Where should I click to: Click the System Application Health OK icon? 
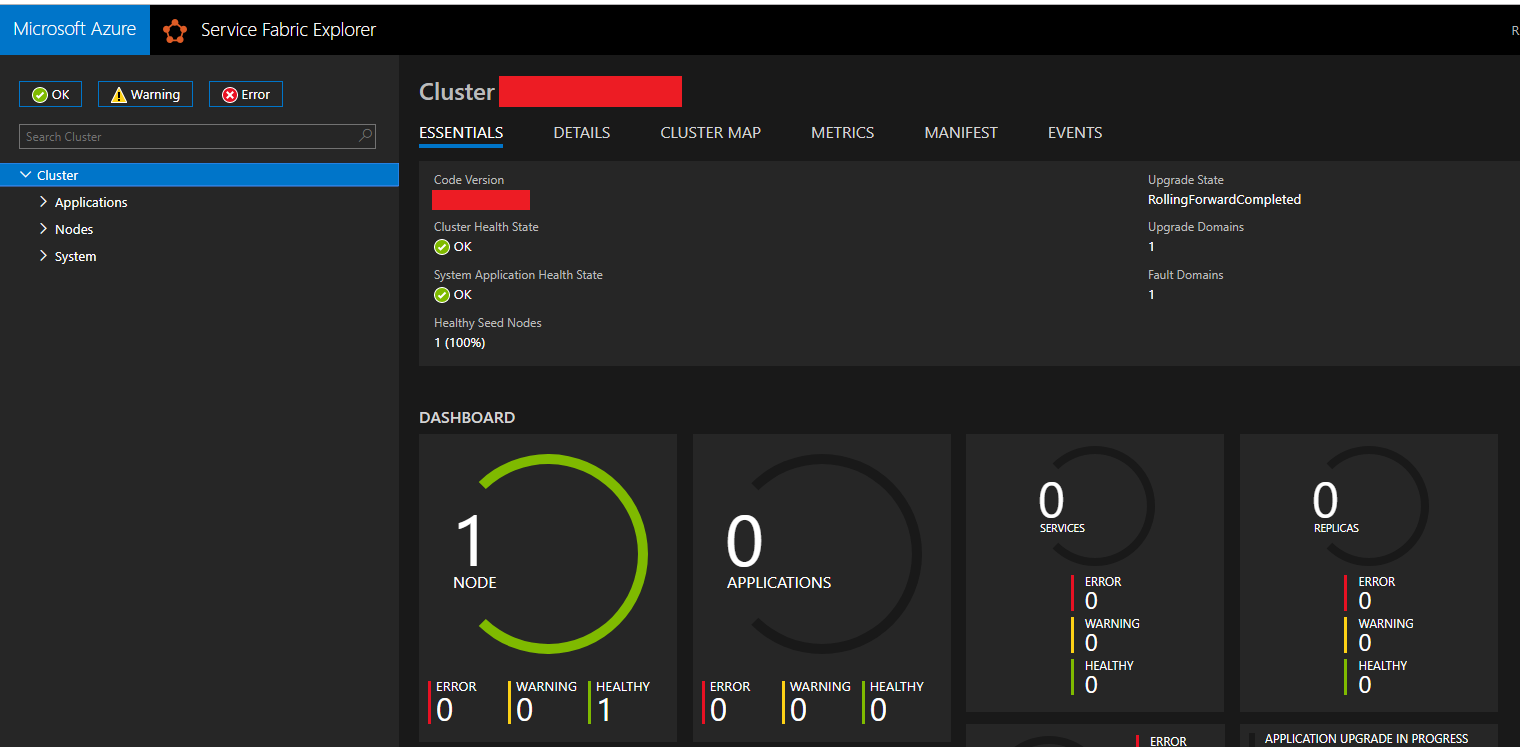(x=440, y=294)
